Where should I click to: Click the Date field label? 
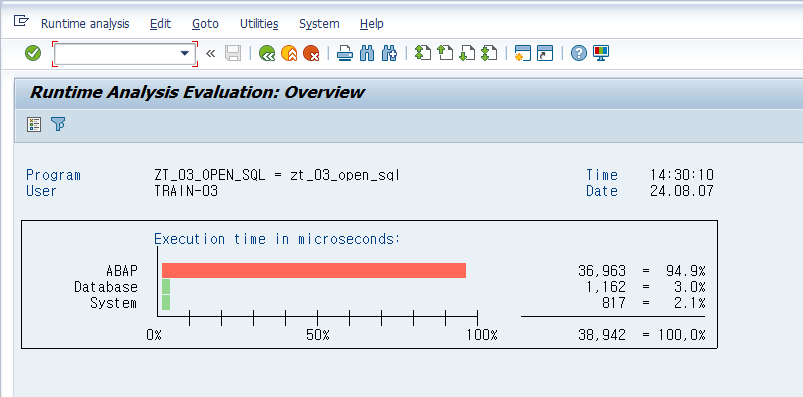pyautogui.click(x=602, y=191)
